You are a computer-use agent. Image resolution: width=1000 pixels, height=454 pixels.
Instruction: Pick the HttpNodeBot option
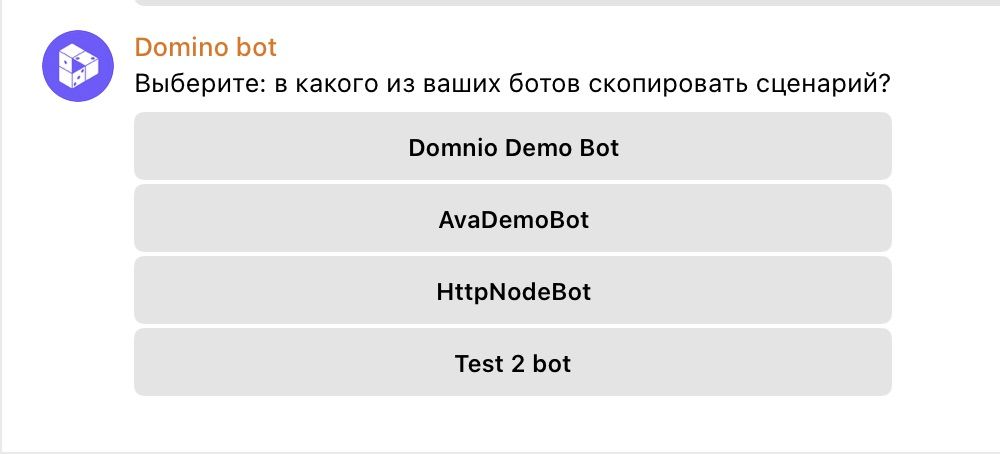(513, 291)
